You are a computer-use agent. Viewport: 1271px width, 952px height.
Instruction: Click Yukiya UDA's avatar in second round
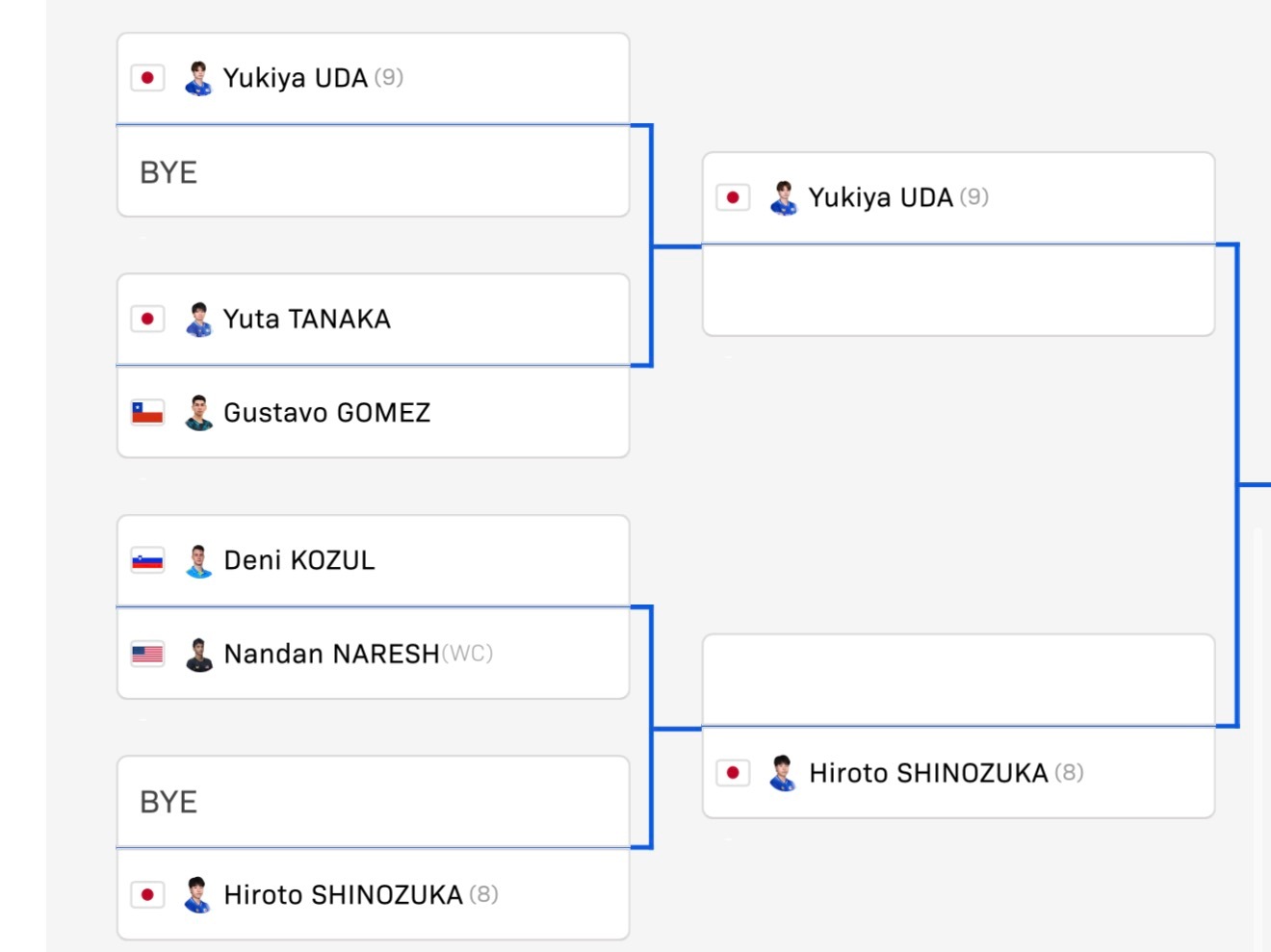pos(783,197)
